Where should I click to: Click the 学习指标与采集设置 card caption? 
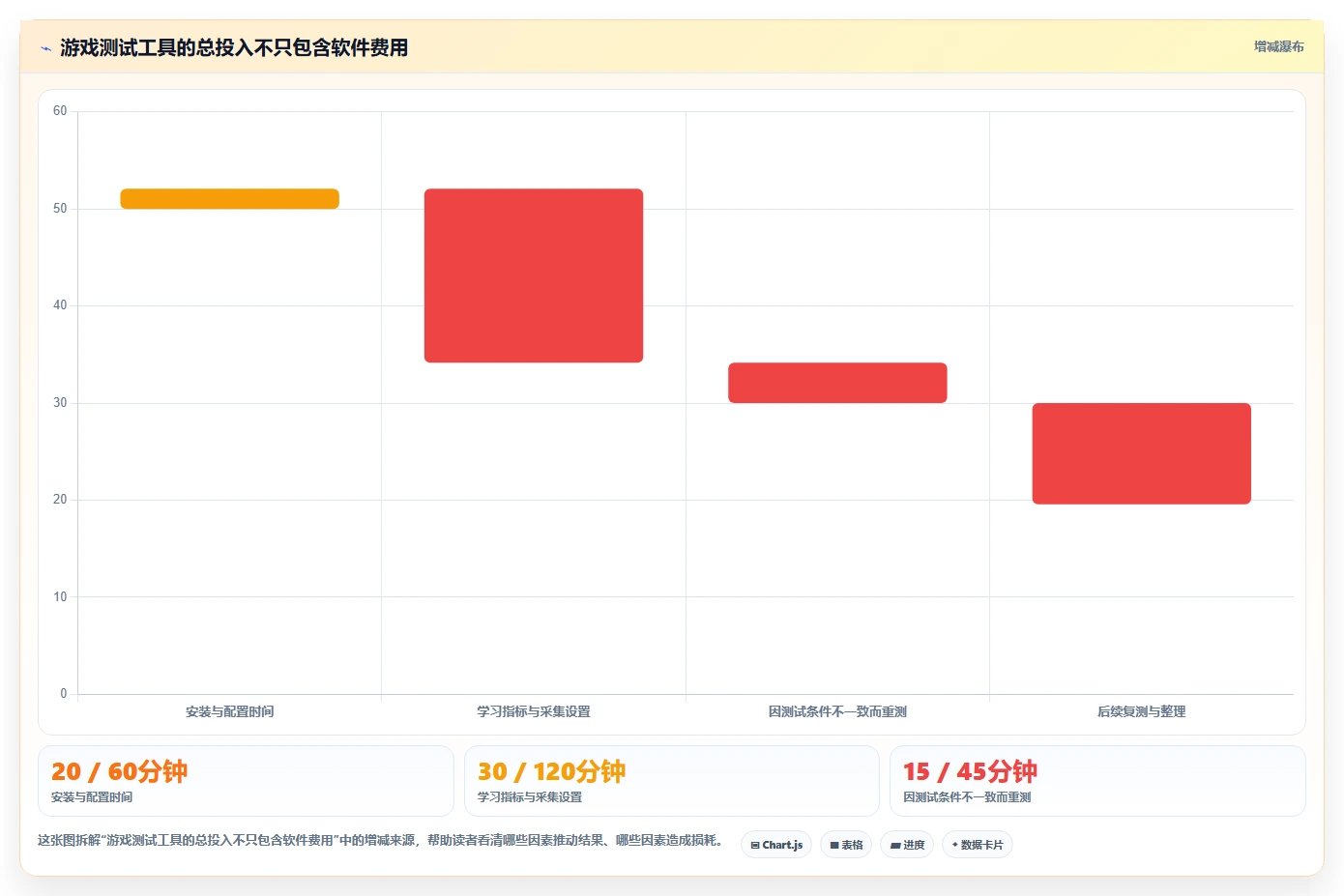(x=530, y=797)
